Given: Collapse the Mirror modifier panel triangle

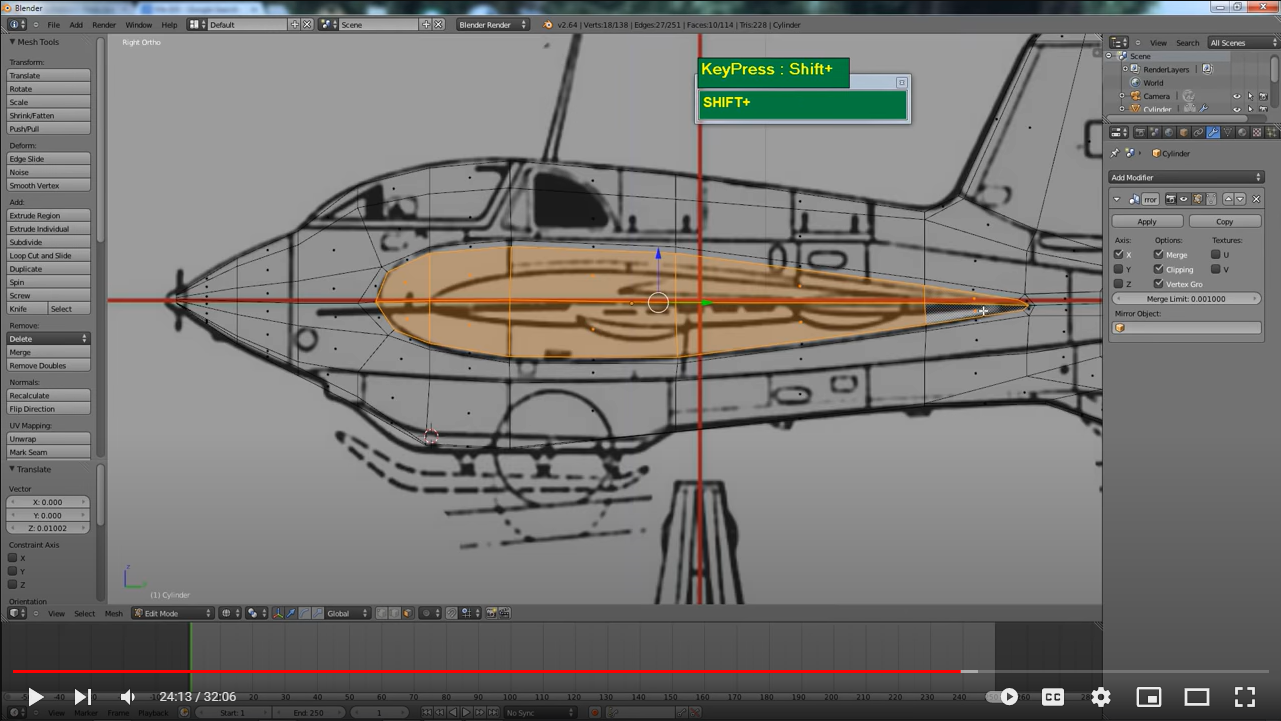Looking at the screenshot, I should pos(1117,199).
